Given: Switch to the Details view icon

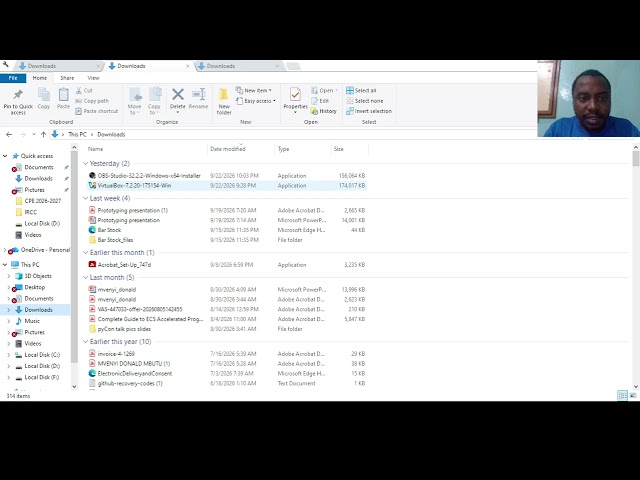Looking at the screenshot, I should click(x=622, y=395).
